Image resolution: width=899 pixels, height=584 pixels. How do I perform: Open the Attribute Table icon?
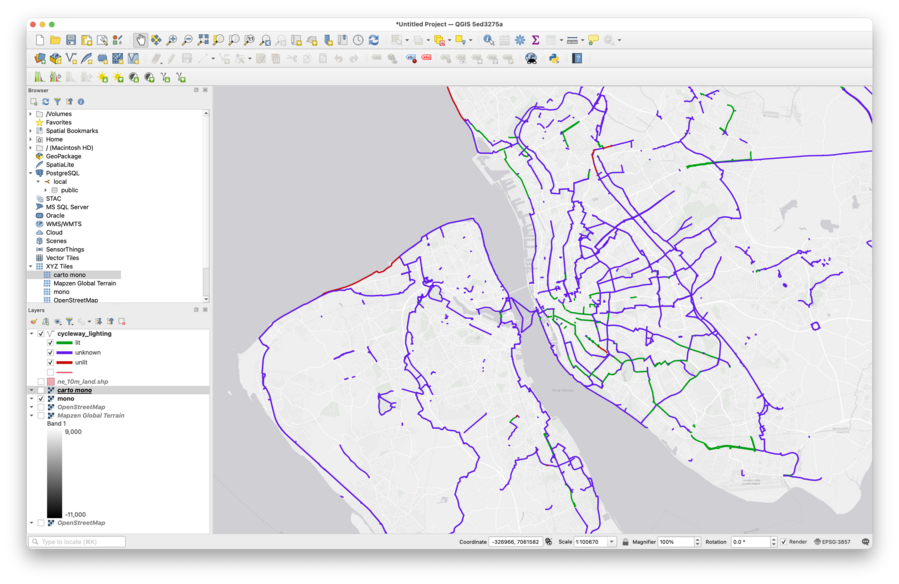[x=504, y=40]
